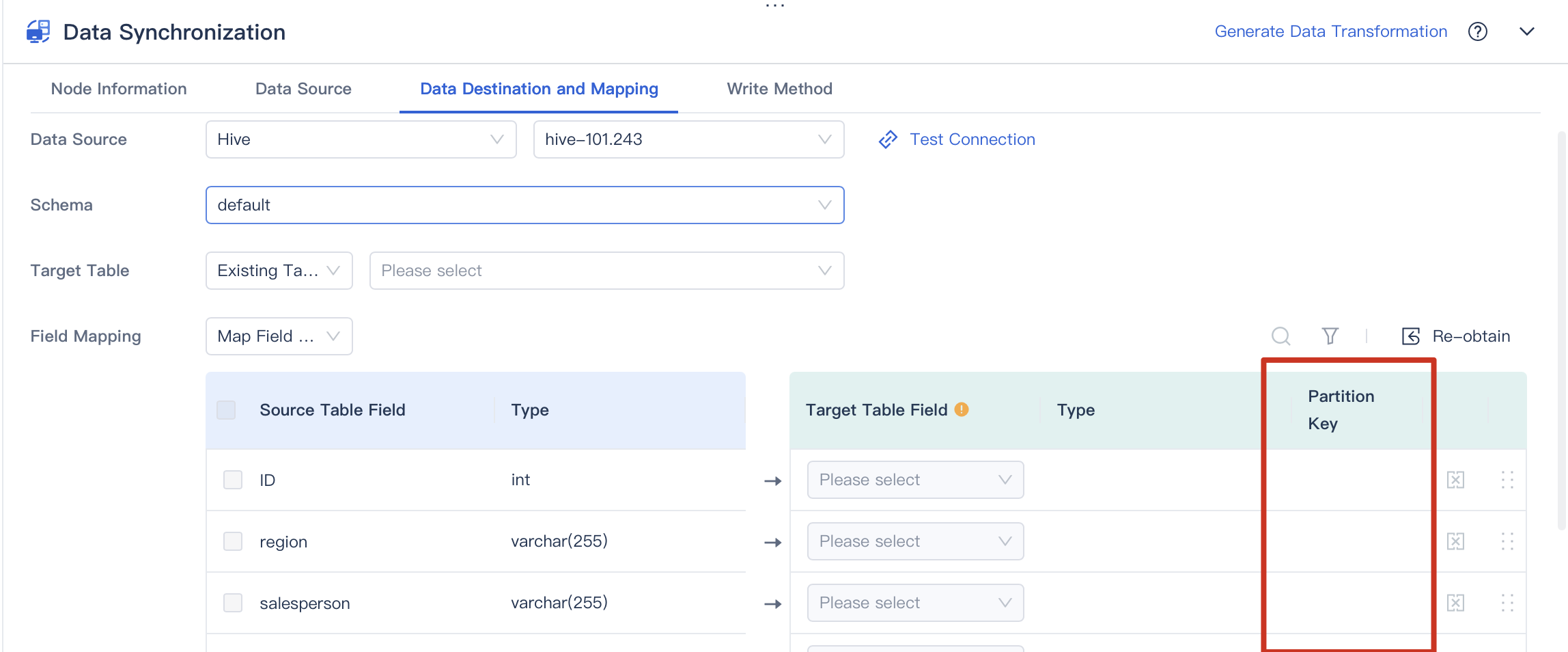
Task: Click the warning icon beside Target Table Field
Action: (962, 409)
